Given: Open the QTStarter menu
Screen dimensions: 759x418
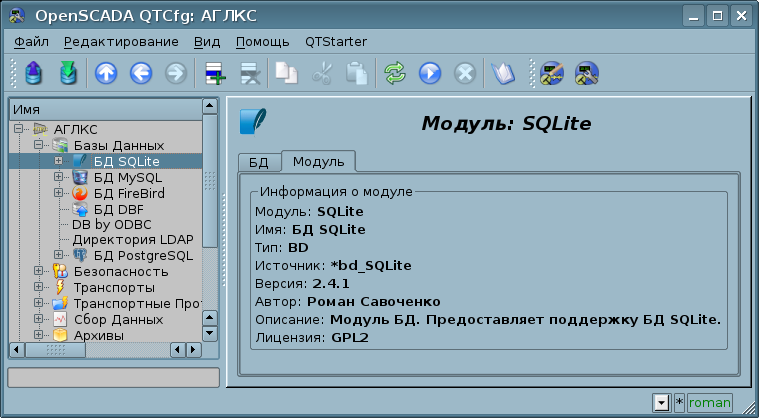Looking at the screenshot, I should tap(336, 42).
